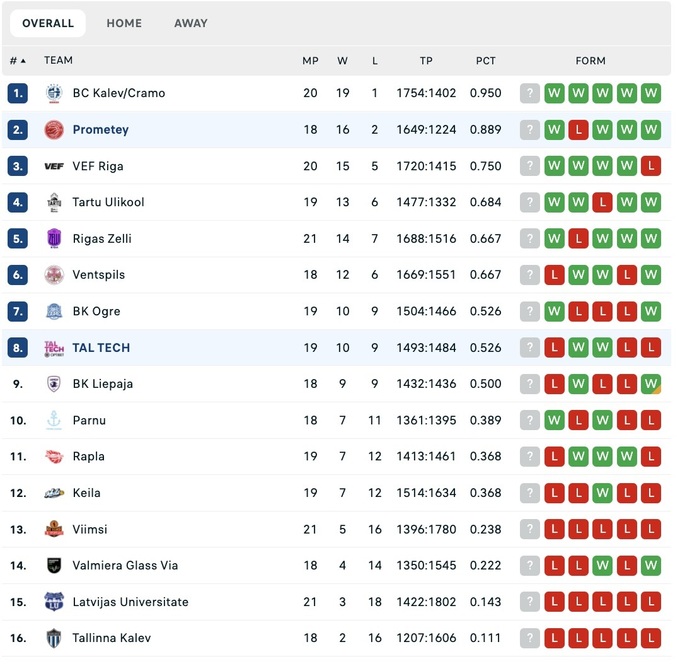This screenshot has width=680, height=666.
Task: Switch to the HOME standings tab
Action: 124,23
